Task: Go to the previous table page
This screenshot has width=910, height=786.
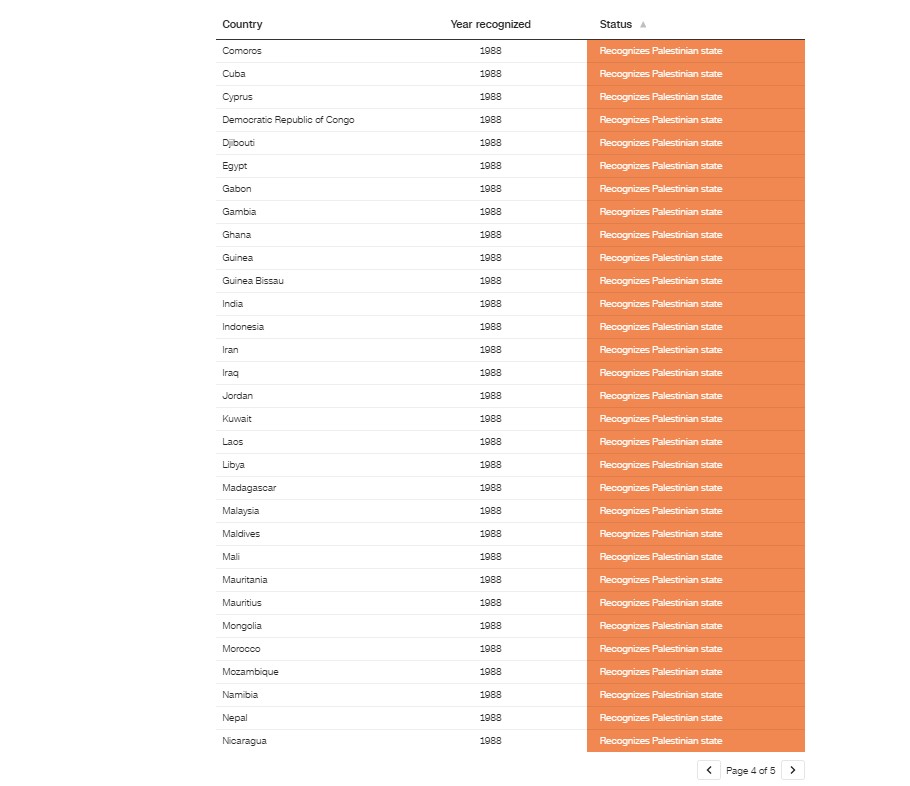Action: point(708,770)
